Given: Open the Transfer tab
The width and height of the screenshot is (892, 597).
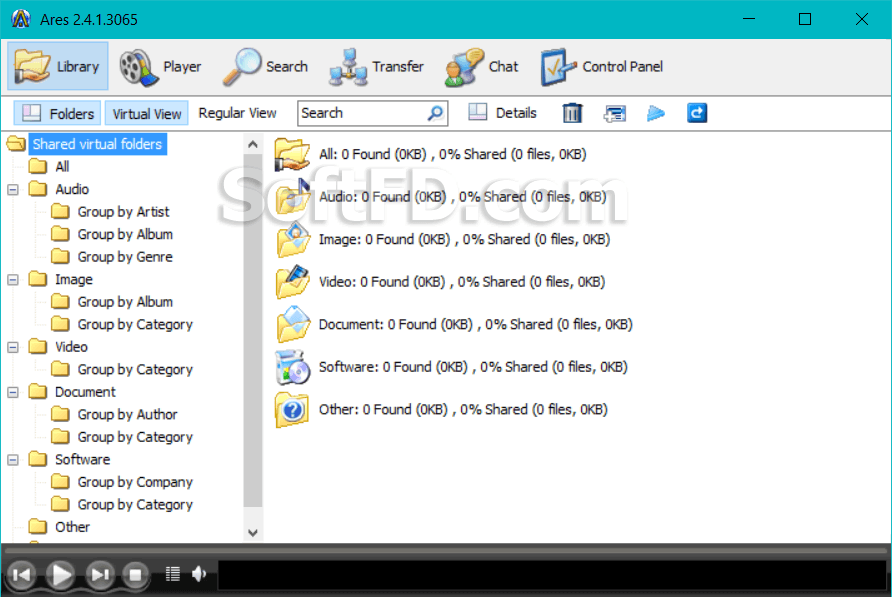Looking at the screenshot, I should click(377, 67).
